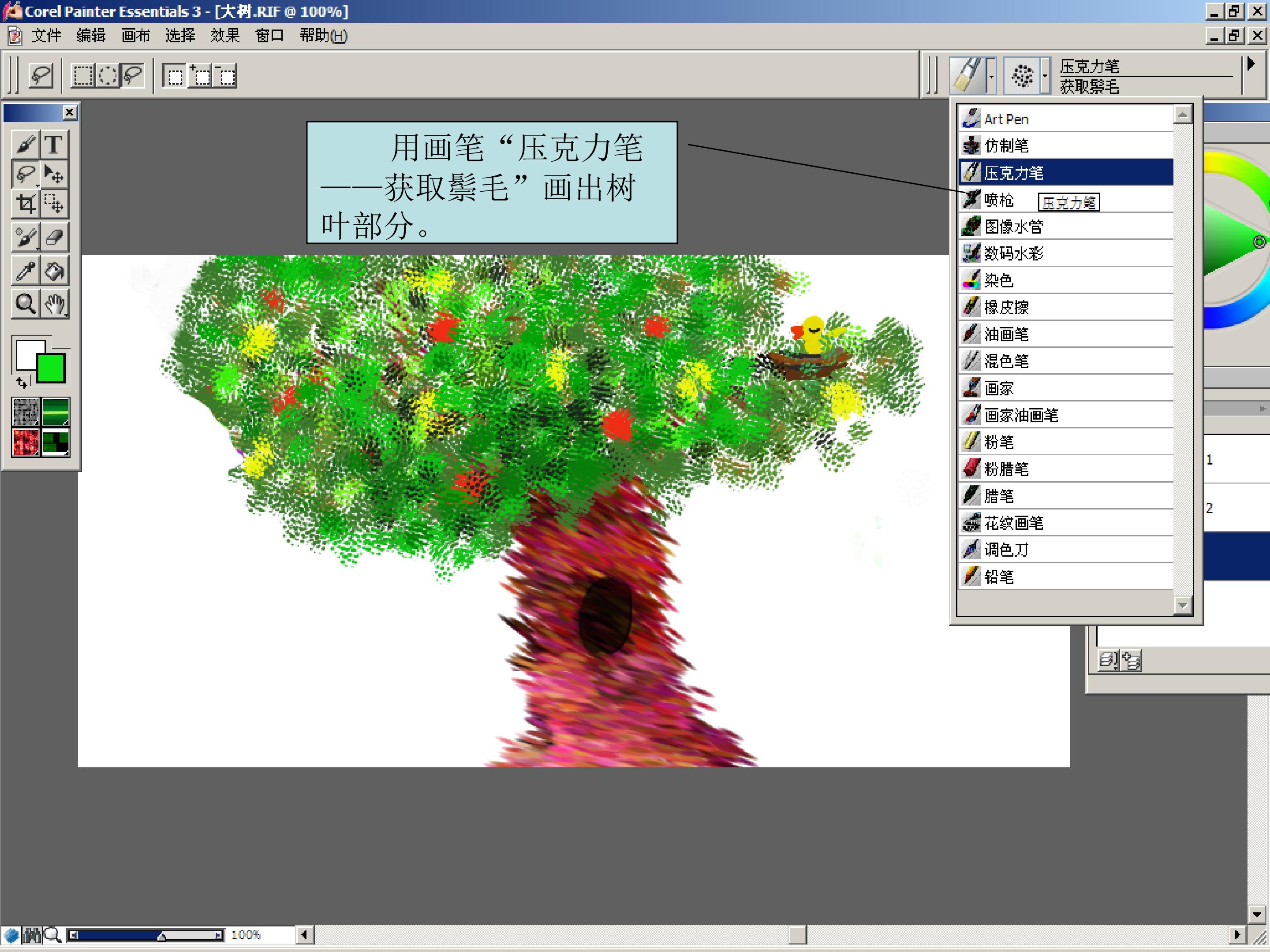This screenshot has width=1270, height=952.
Task: Click the green main color swatch
Action: pyautogui.click(x=51, y=368)
